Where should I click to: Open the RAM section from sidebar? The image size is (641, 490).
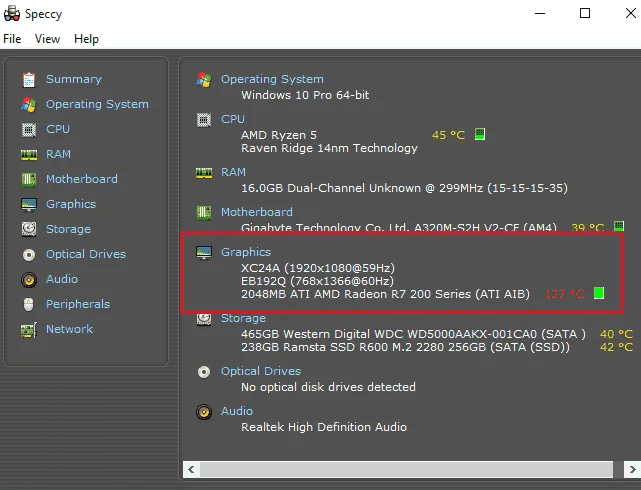[58, 154]
